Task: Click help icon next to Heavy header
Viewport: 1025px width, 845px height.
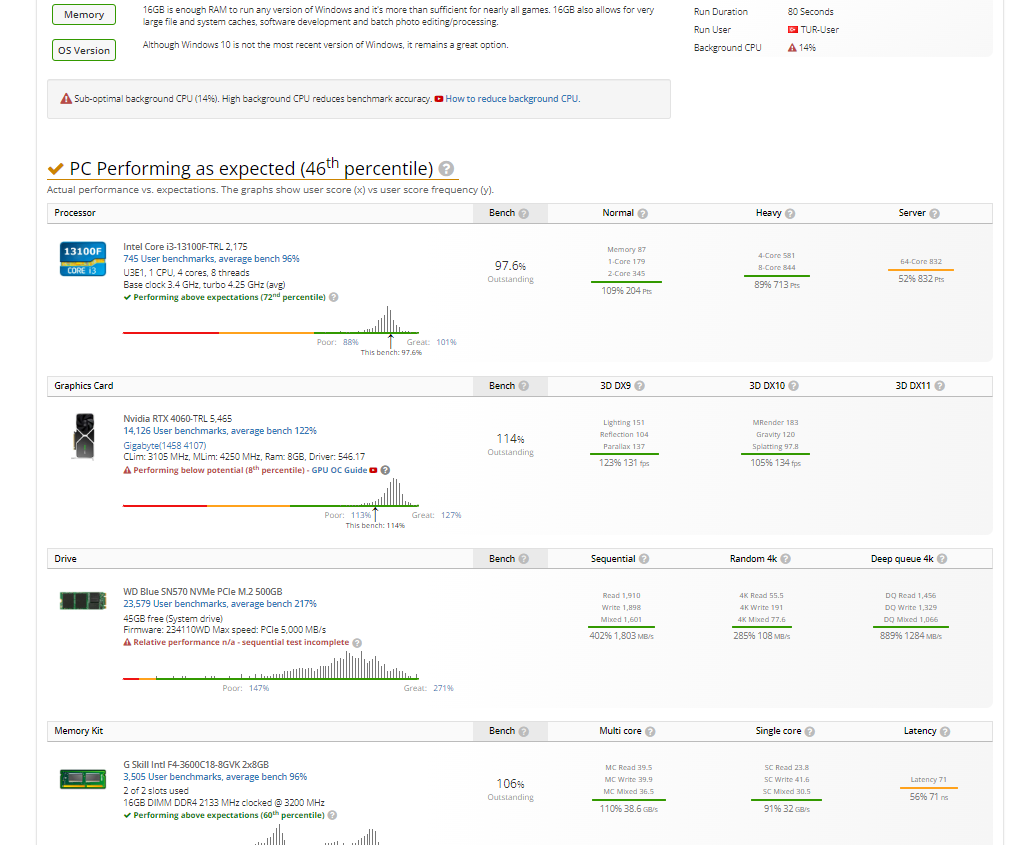Action: click(790, 213)
